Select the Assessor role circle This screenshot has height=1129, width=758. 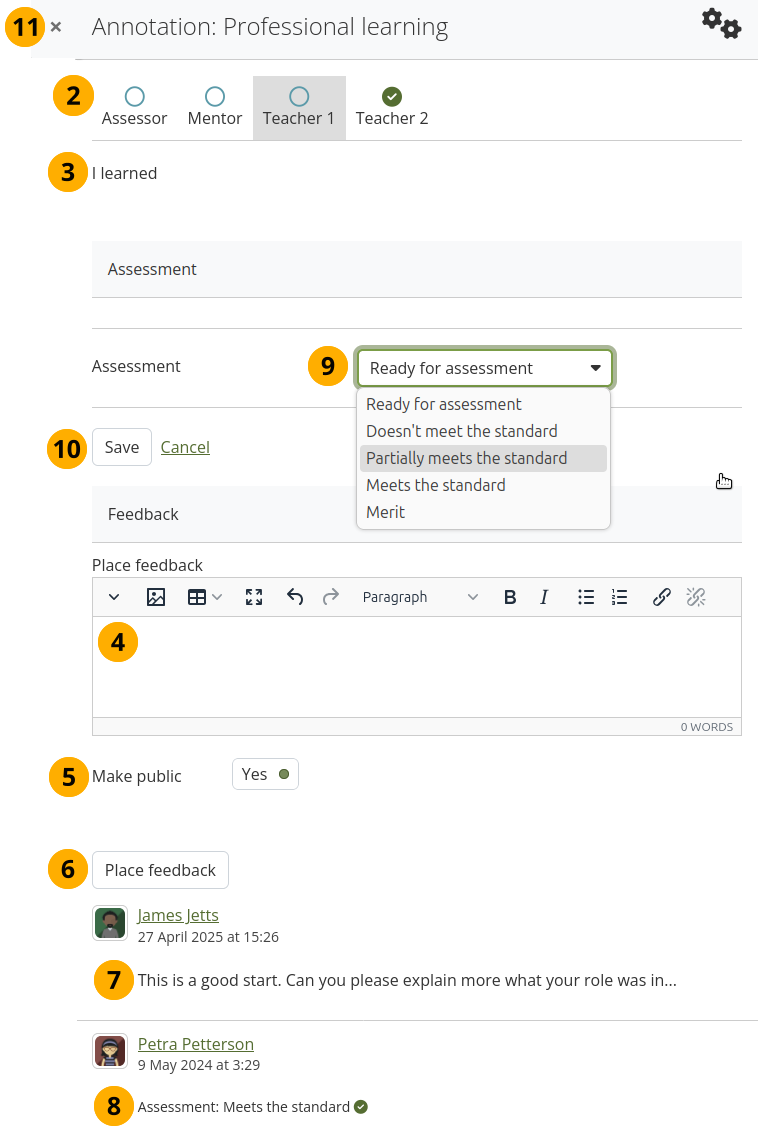tap(134, 97)
